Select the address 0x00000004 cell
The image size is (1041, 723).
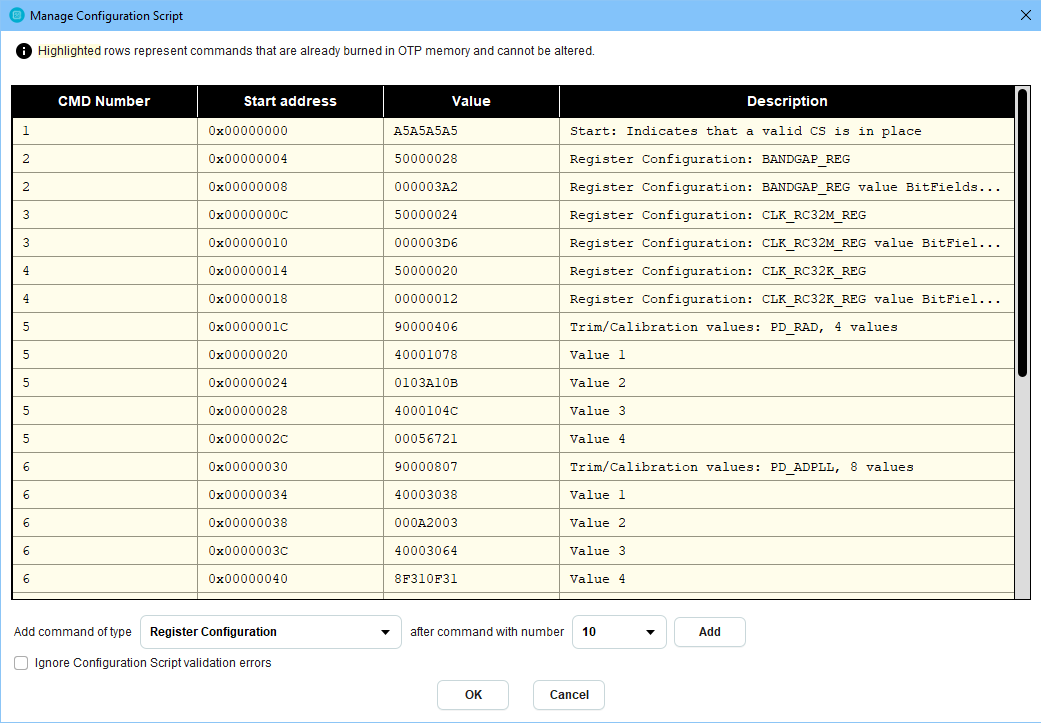pyautogui.click(x=290, y=159)
